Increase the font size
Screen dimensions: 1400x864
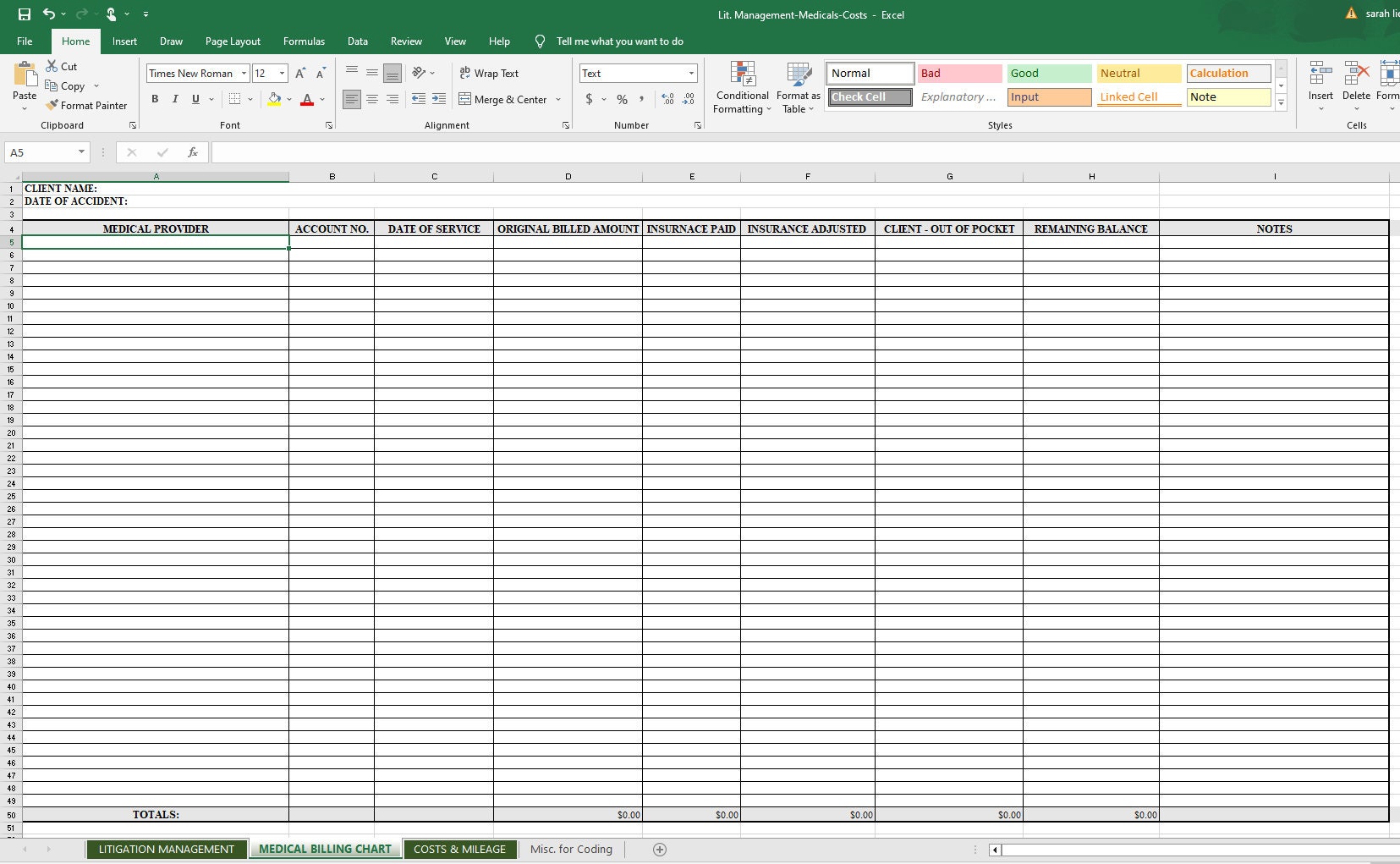coord(301,73)
